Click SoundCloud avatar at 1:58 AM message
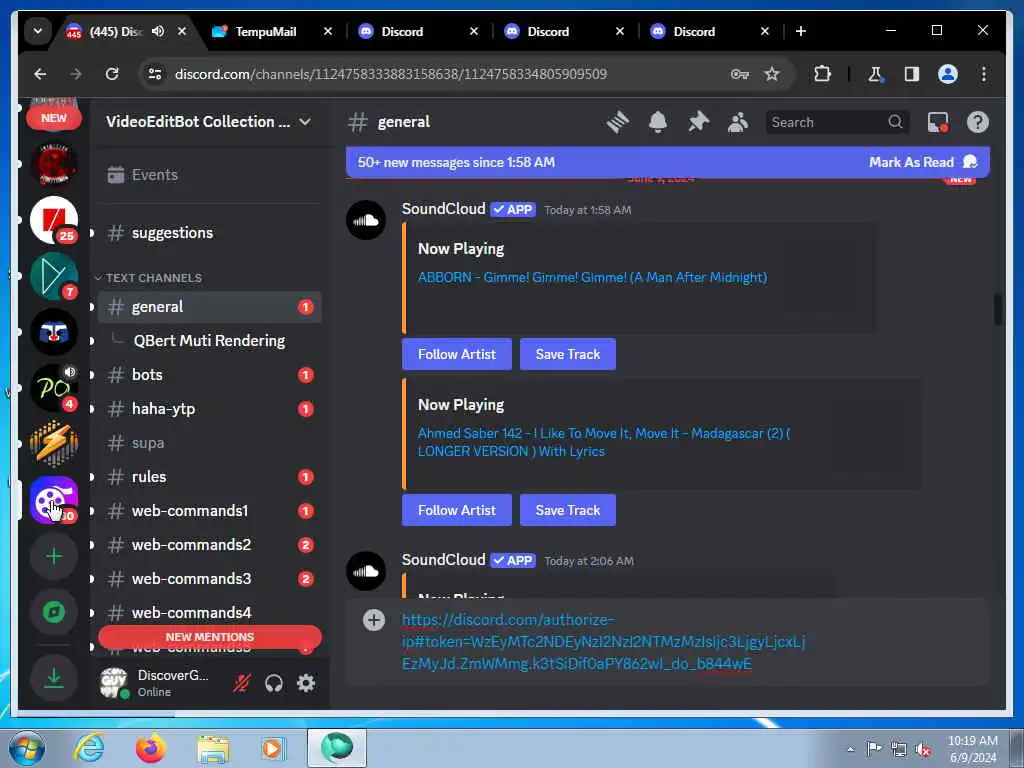The height and width of the screenshot is (768, 1024). (x=366, y=220)
